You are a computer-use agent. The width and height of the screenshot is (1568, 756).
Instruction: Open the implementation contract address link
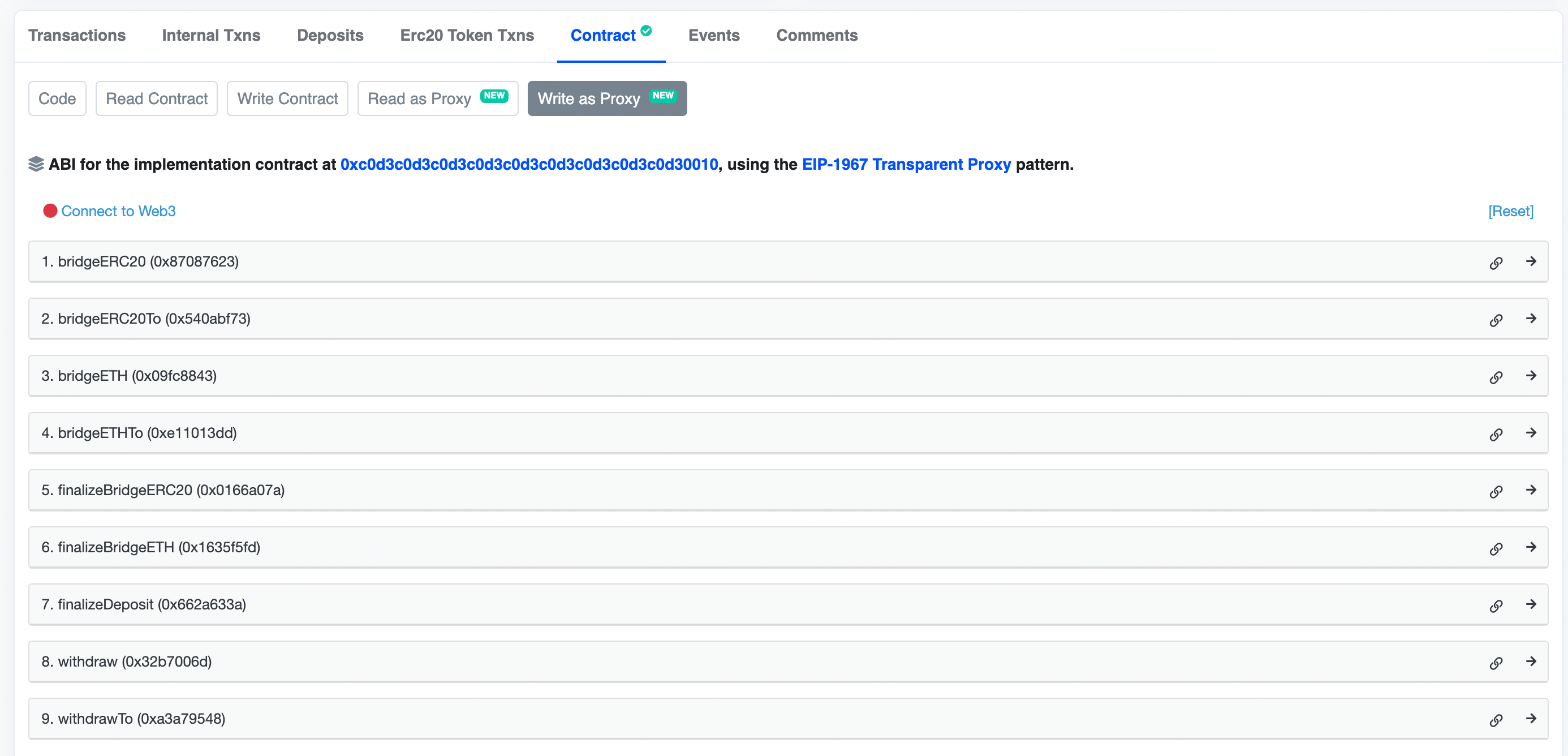click(x=529, y=164)
